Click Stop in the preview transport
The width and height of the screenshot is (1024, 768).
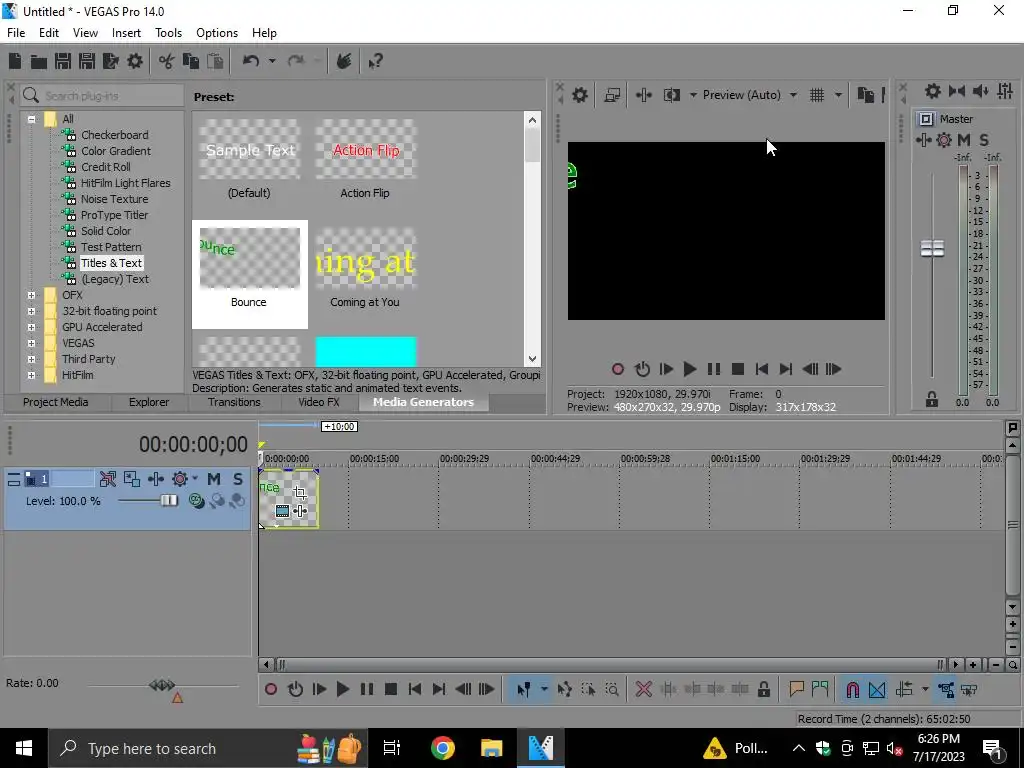[x=737, y=370]
